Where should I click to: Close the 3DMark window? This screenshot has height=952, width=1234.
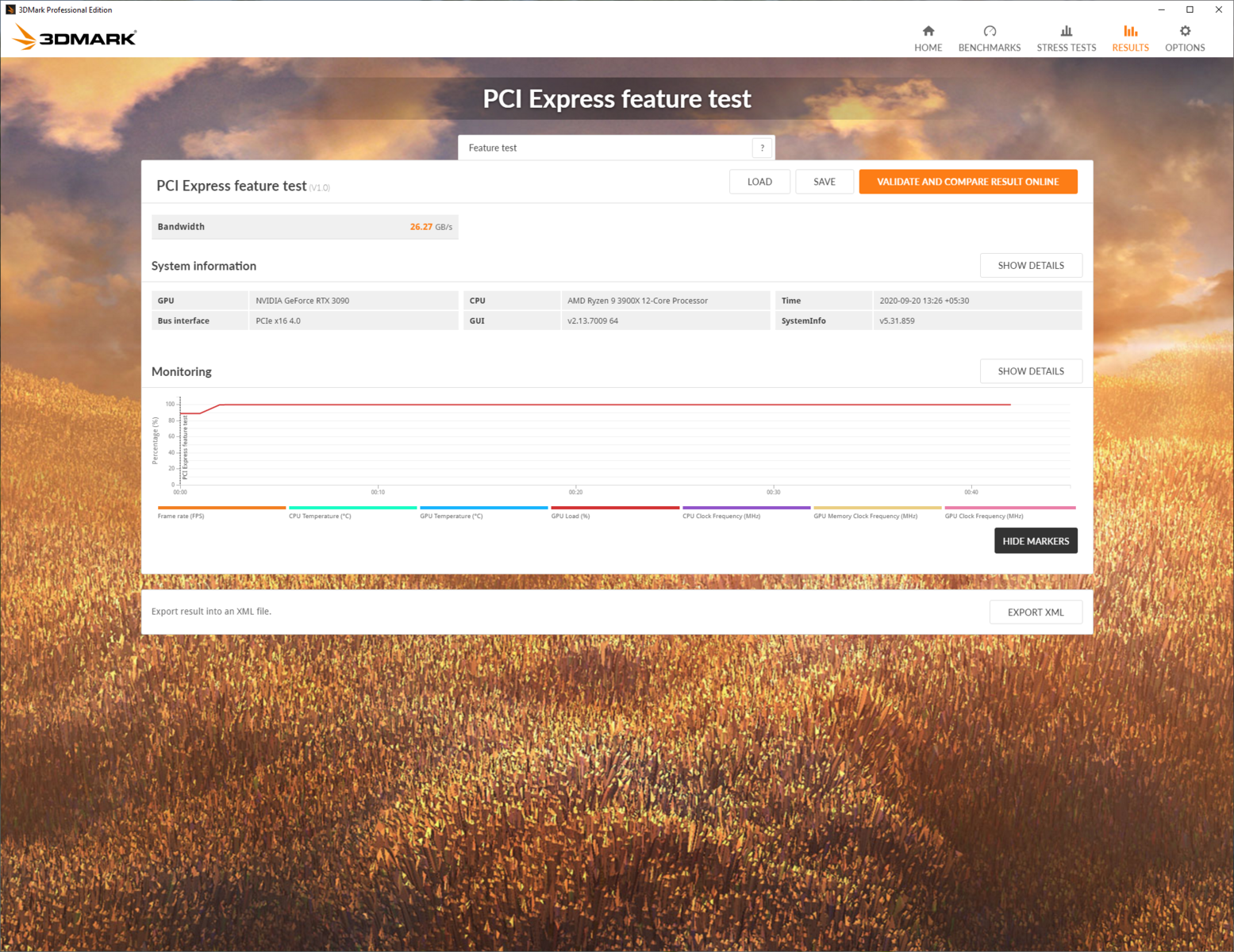point(1219,10)
